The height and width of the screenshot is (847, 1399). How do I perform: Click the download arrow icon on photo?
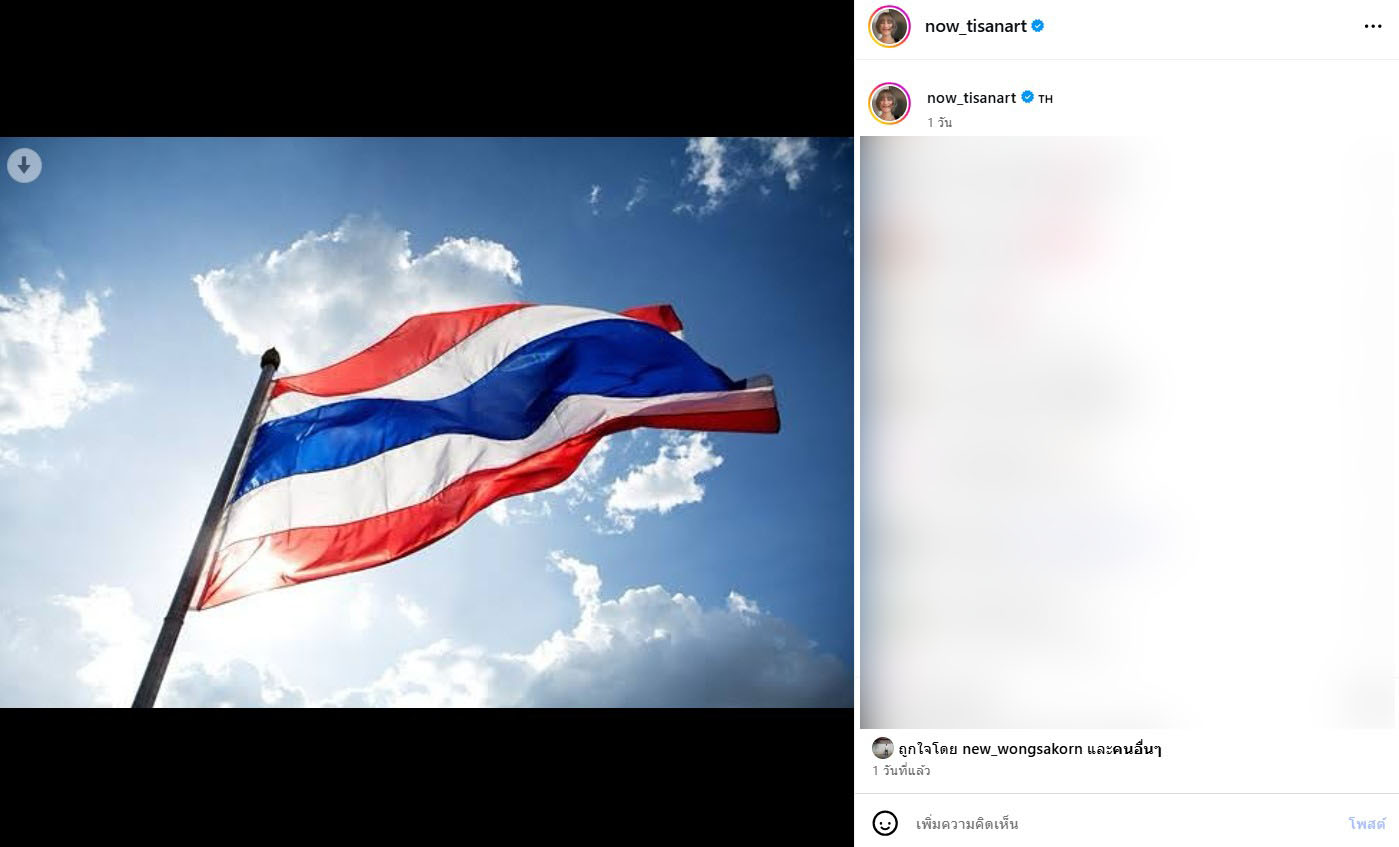24,165
